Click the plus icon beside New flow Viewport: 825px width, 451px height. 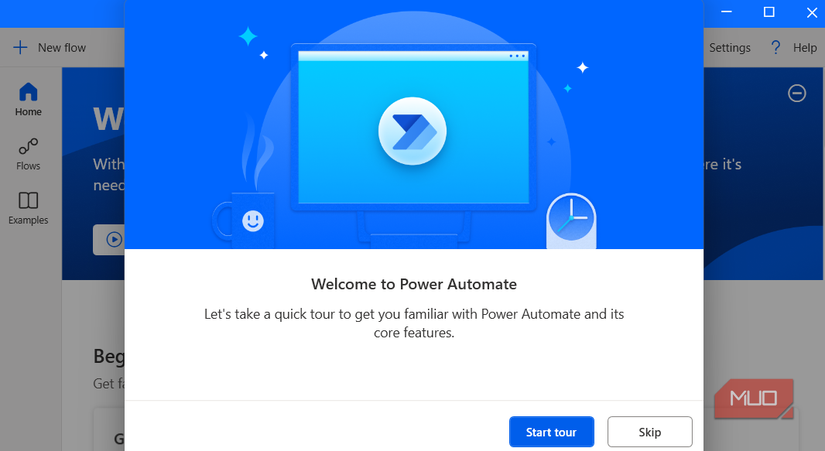(x=20, y=47)
